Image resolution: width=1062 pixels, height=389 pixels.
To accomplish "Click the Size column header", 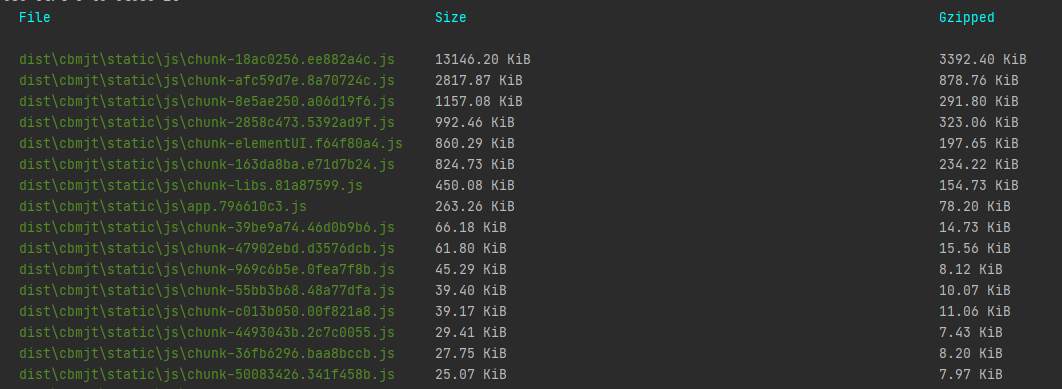I will click(450, 18).
